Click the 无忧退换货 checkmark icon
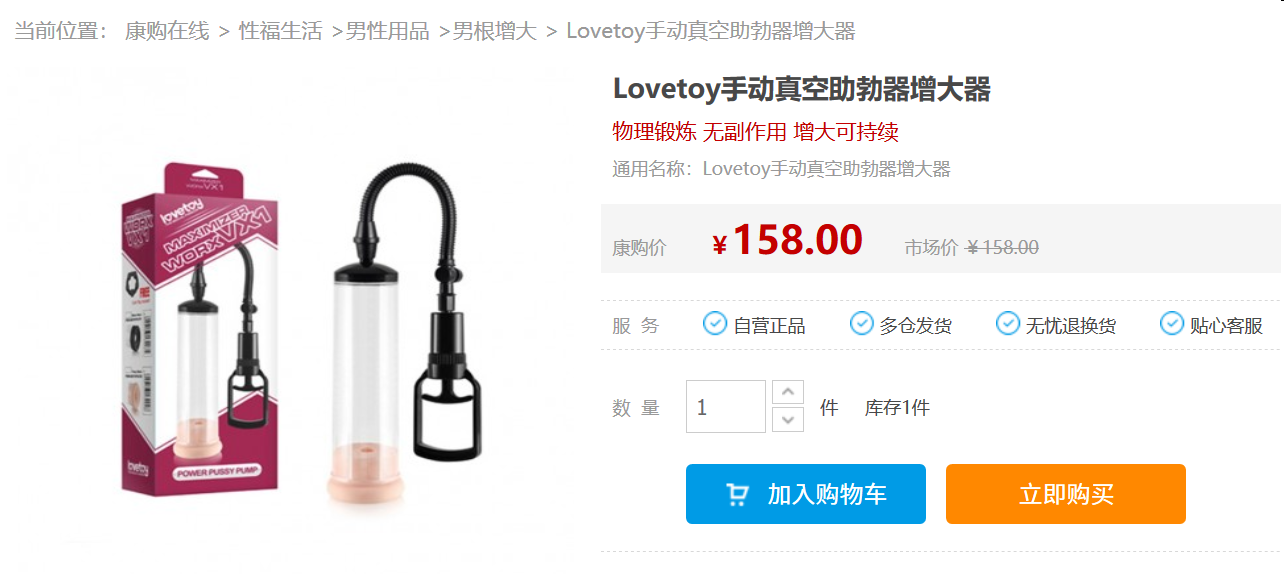The width and height of the screenshot is (1284, 574). (1008, 324)
